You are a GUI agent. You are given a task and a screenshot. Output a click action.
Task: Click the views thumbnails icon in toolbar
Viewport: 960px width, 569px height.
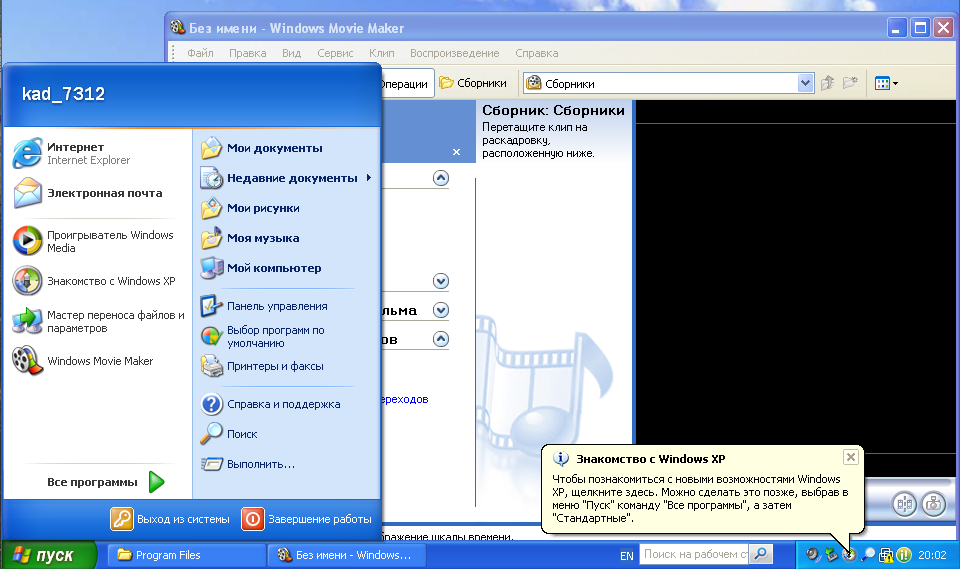point(882,83)
